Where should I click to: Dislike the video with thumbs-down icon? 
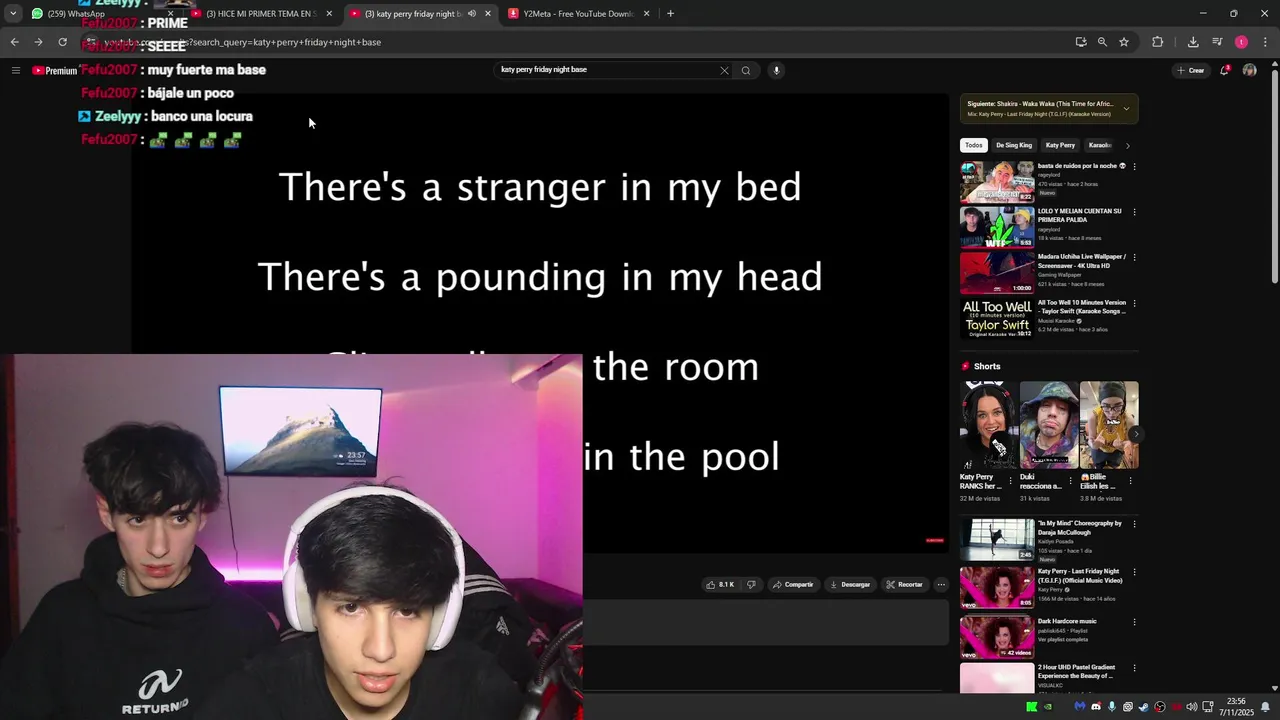pos(751,585)
